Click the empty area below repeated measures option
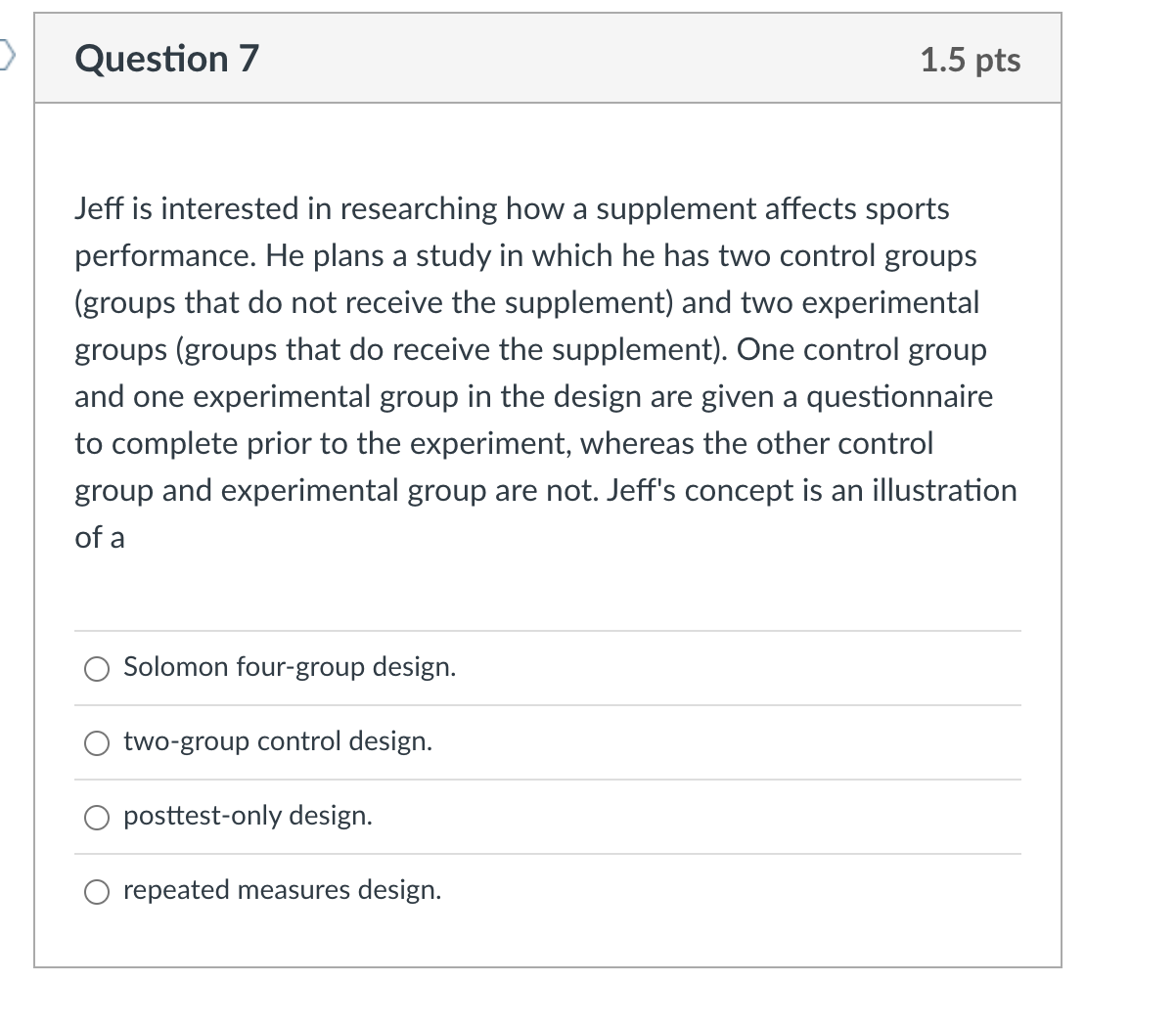1176x1027 pixels. point(548,938)
